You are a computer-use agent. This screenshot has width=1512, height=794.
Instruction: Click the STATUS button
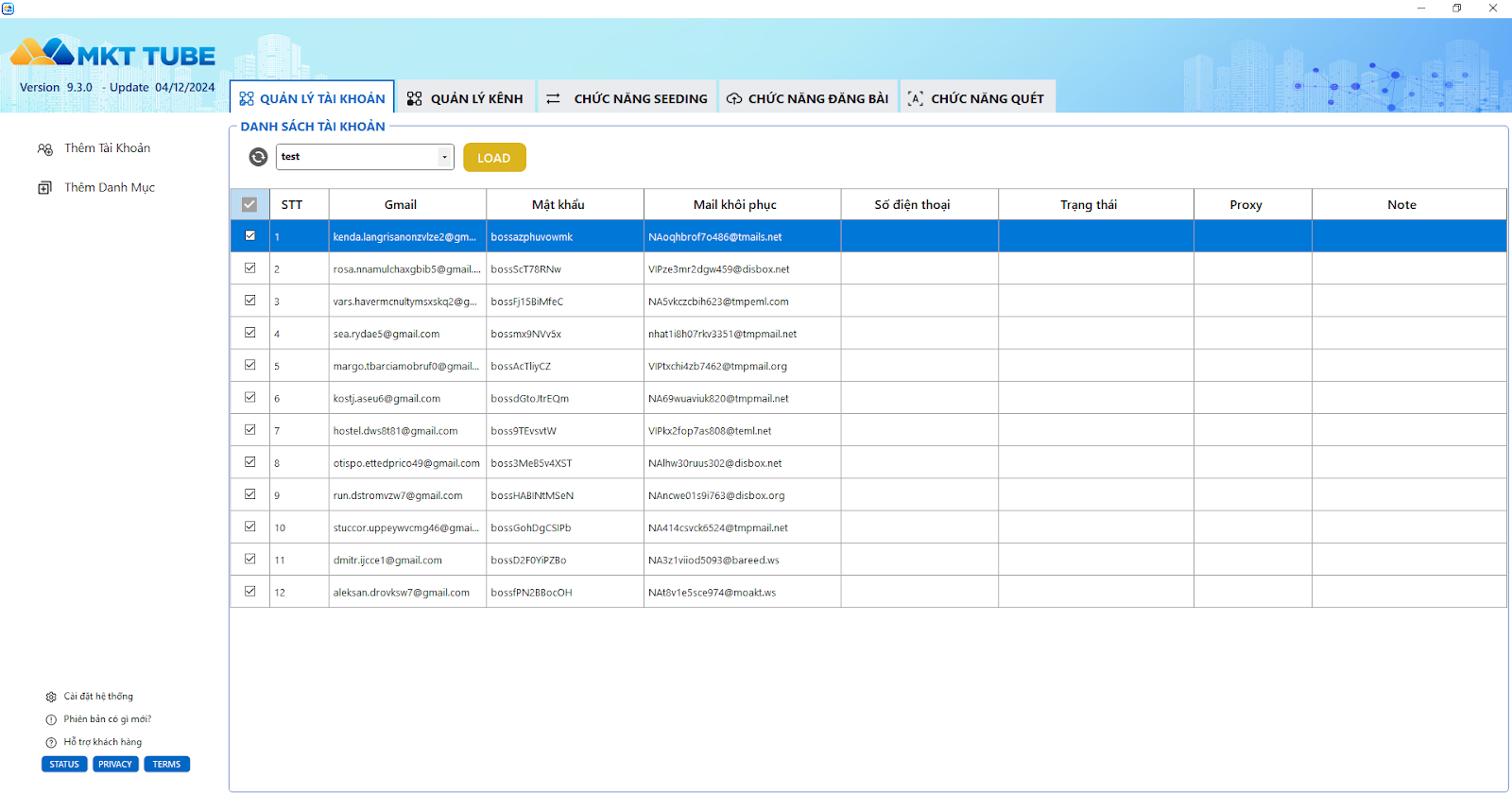(x=64, y=764)
